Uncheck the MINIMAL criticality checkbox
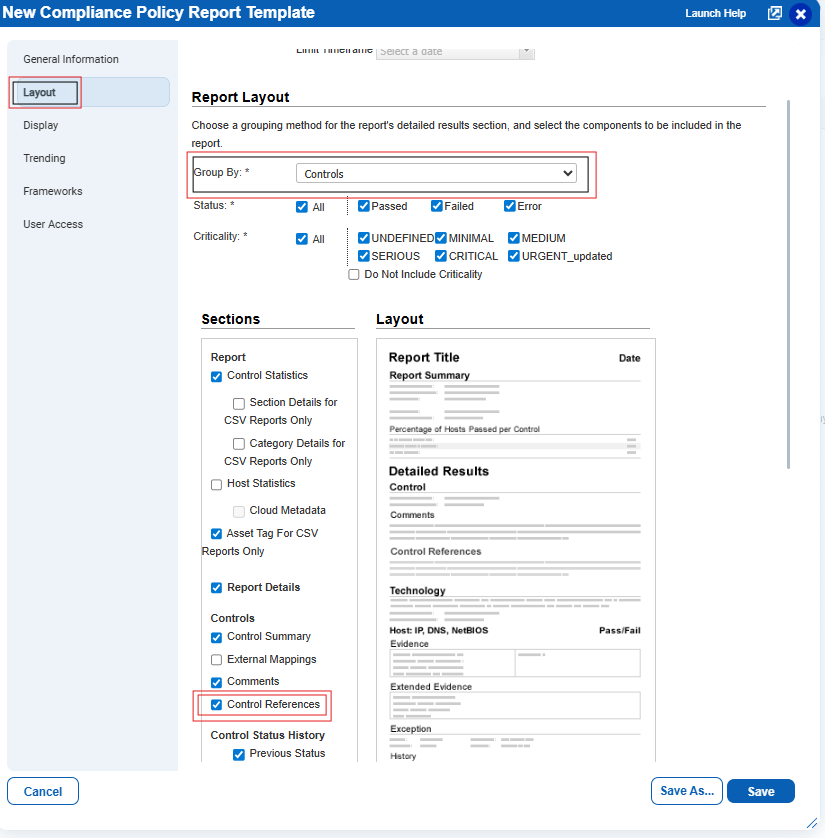 [441, 238]
